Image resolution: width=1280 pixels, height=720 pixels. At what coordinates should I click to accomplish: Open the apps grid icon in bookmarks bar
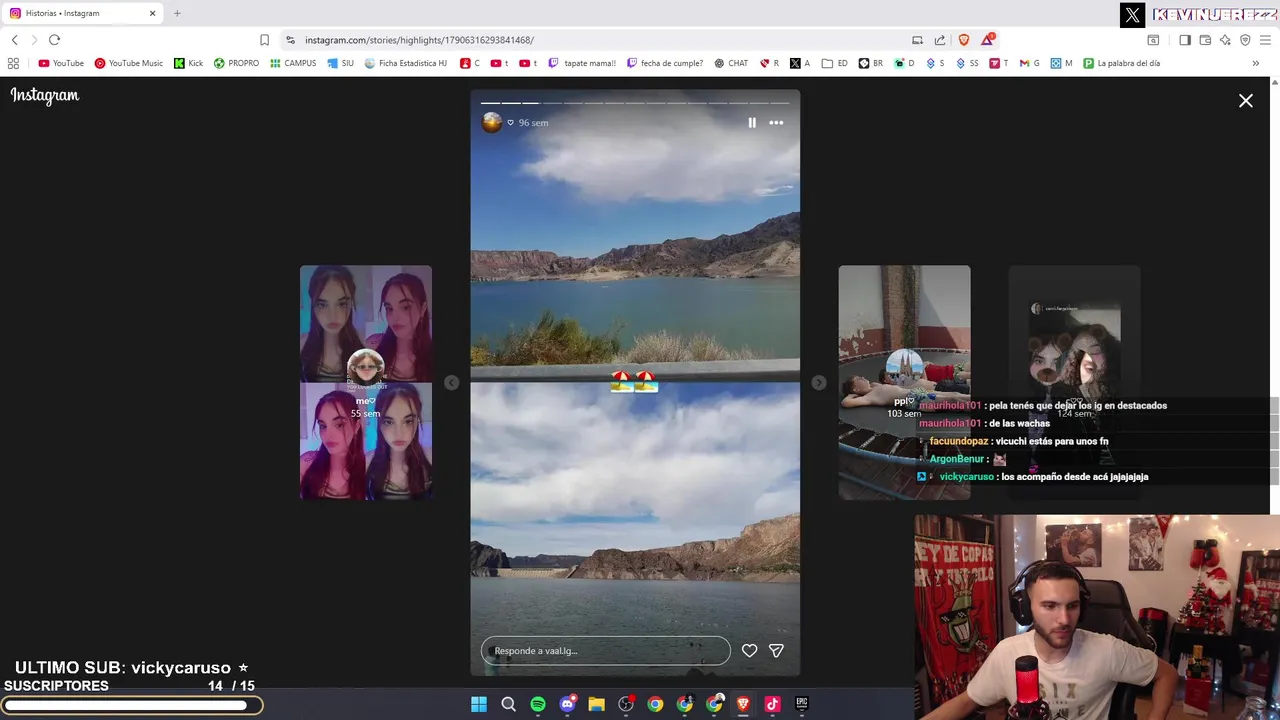pyautogui.click(x=14, y=63)
